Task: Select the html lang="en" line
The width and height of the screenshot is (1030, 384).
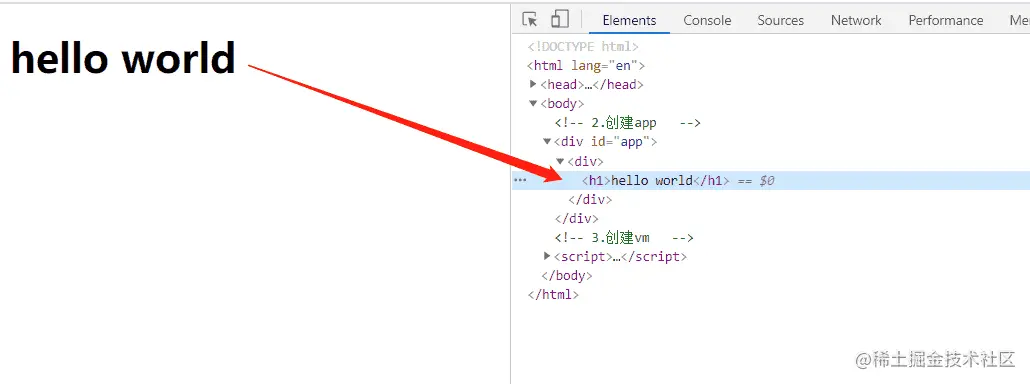Action: pyautogui.click(x=586, y=66)
